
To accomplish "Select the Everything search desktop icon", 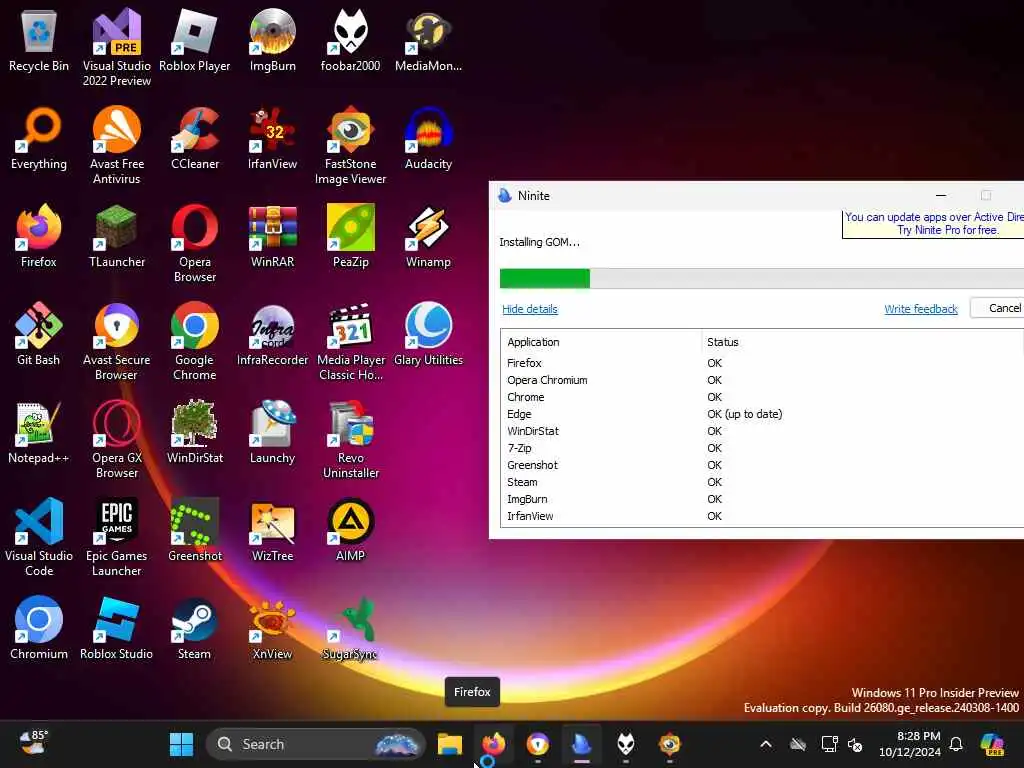I will [x=39, y=138].
